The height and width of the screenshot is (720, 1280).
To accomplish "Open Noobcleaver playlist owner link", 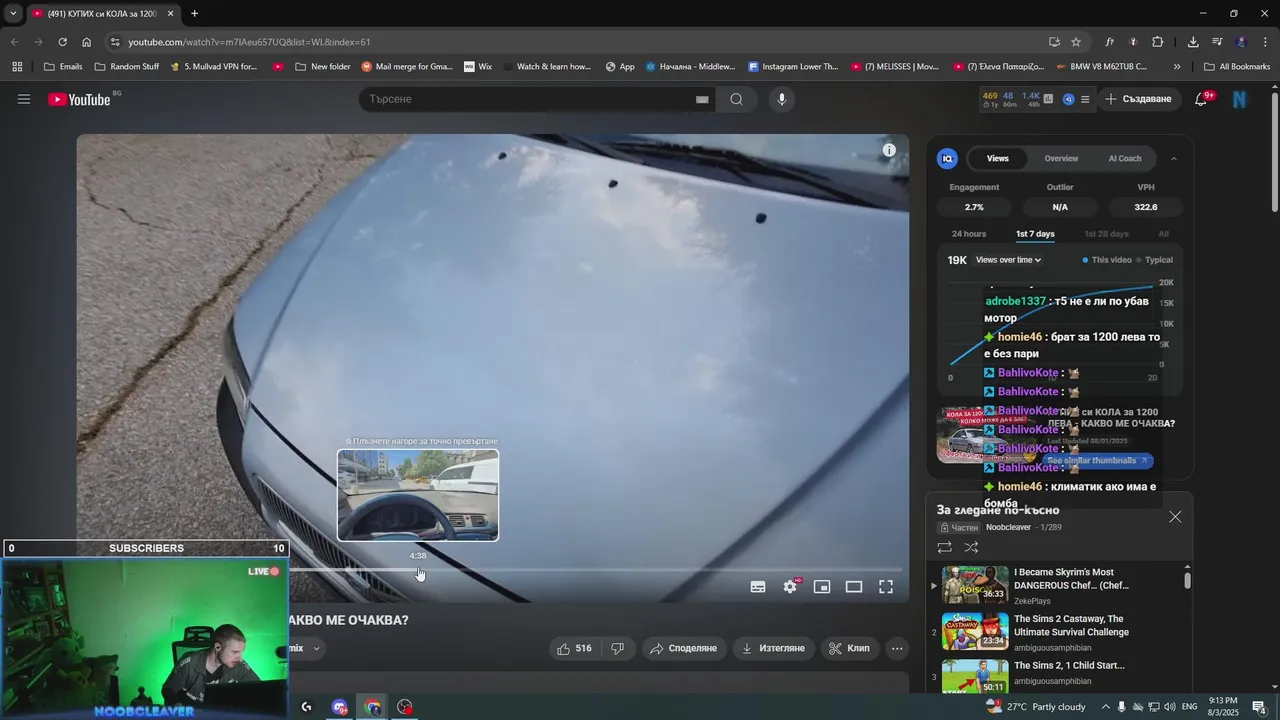I will click(1008, 527).
